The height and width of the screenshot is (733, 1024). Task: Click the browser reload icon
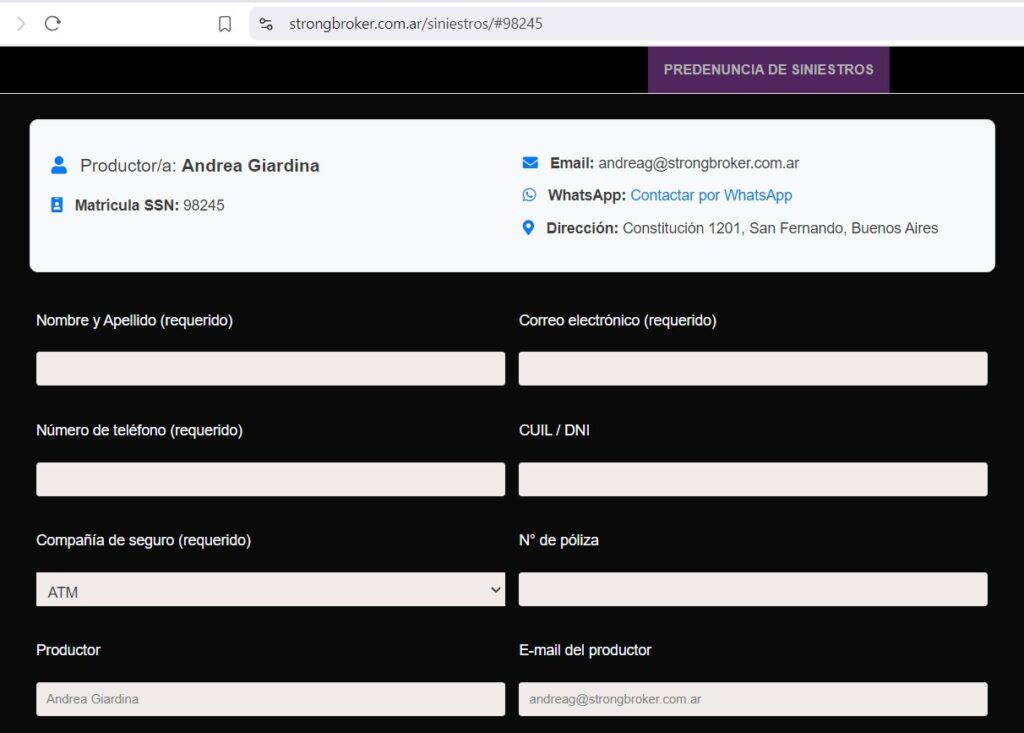(x=53, y=23)
